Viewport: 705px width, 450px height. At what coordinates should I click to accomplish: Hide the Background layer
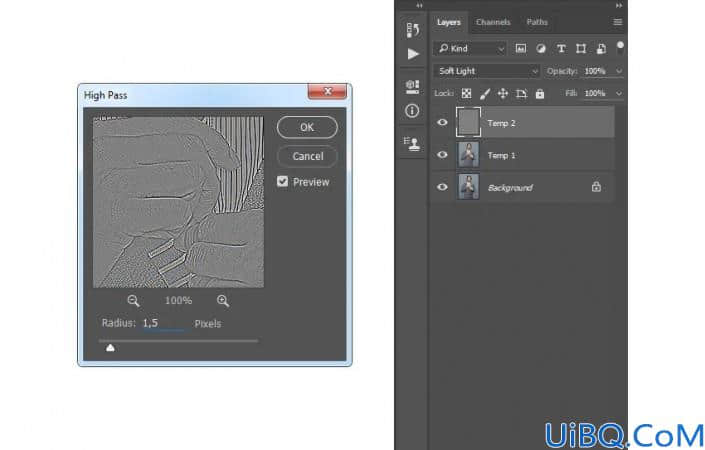pyautogui.click(x=442, y=187)
